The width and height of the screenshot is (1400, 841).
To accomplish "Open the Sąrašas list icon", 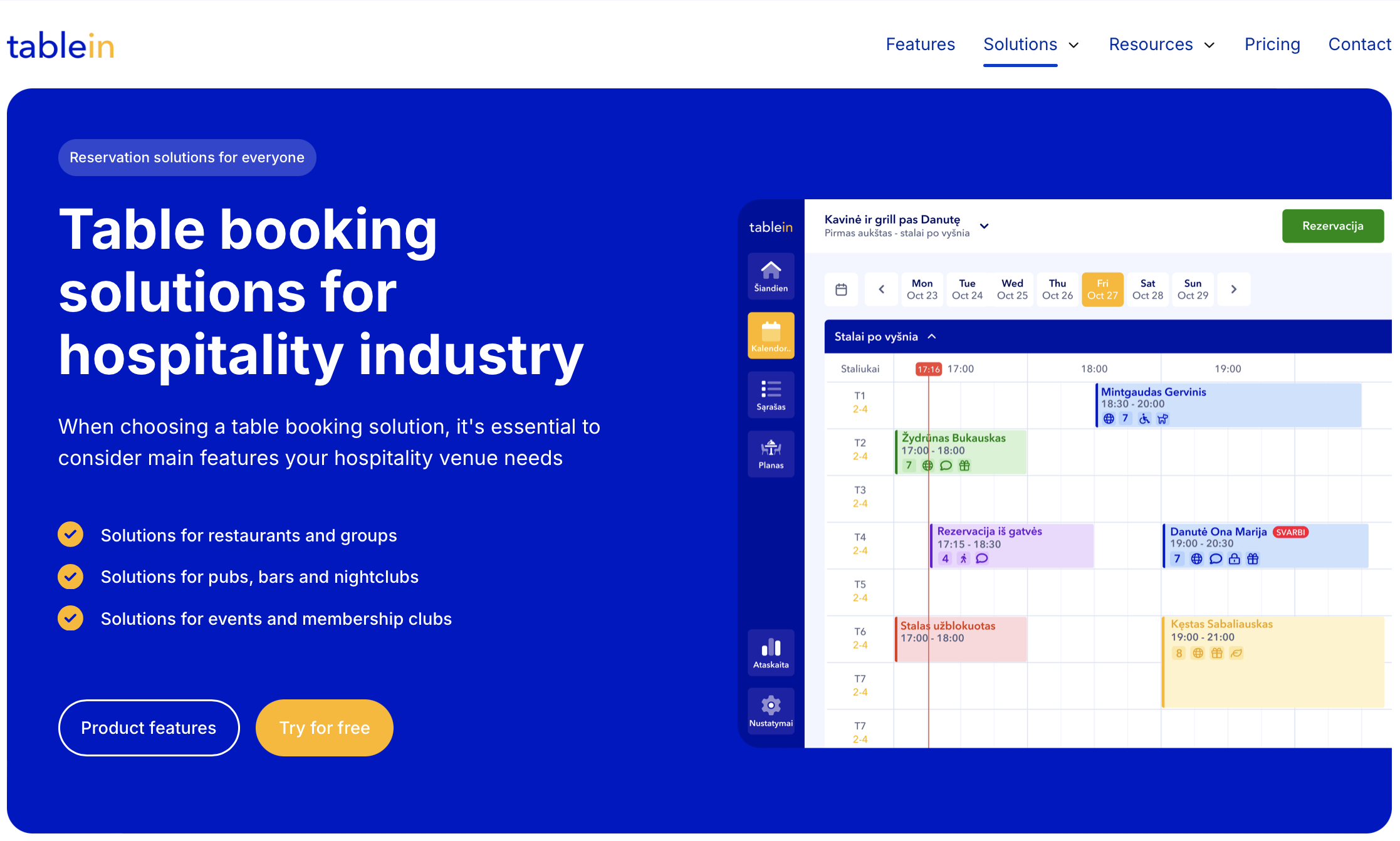I will [771, 395].
